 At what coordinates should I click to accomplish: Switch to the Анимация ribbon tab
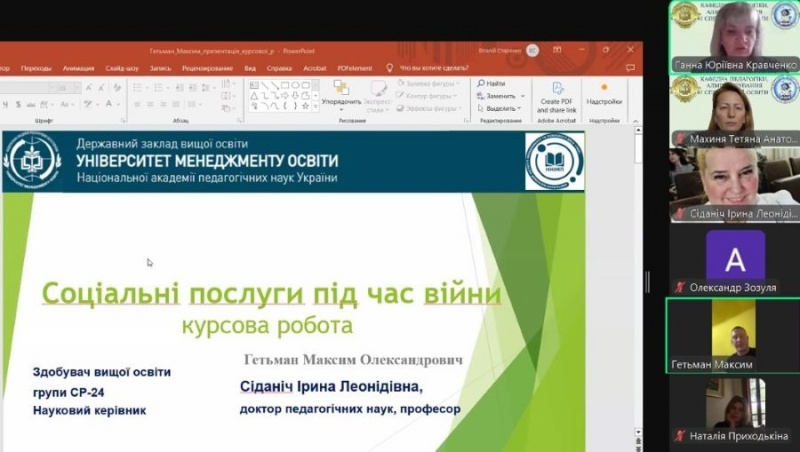[x=78, y=68]
